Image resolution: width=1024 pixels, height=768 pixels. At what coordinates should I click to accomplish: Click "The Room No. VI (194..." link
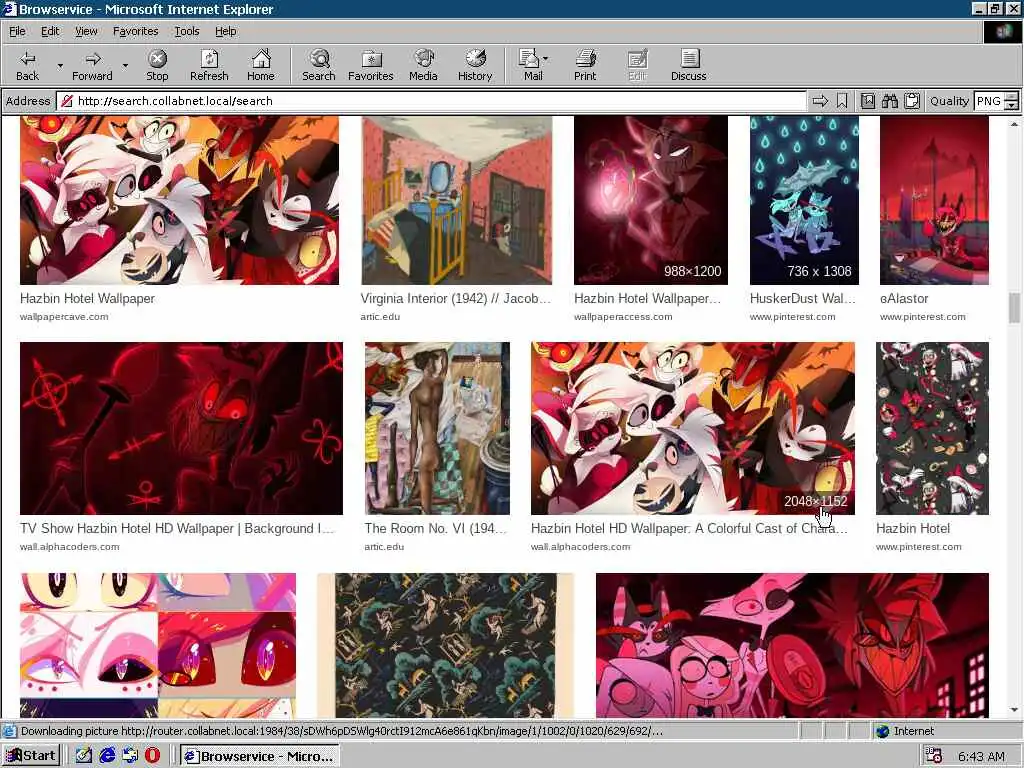[436, 528]
